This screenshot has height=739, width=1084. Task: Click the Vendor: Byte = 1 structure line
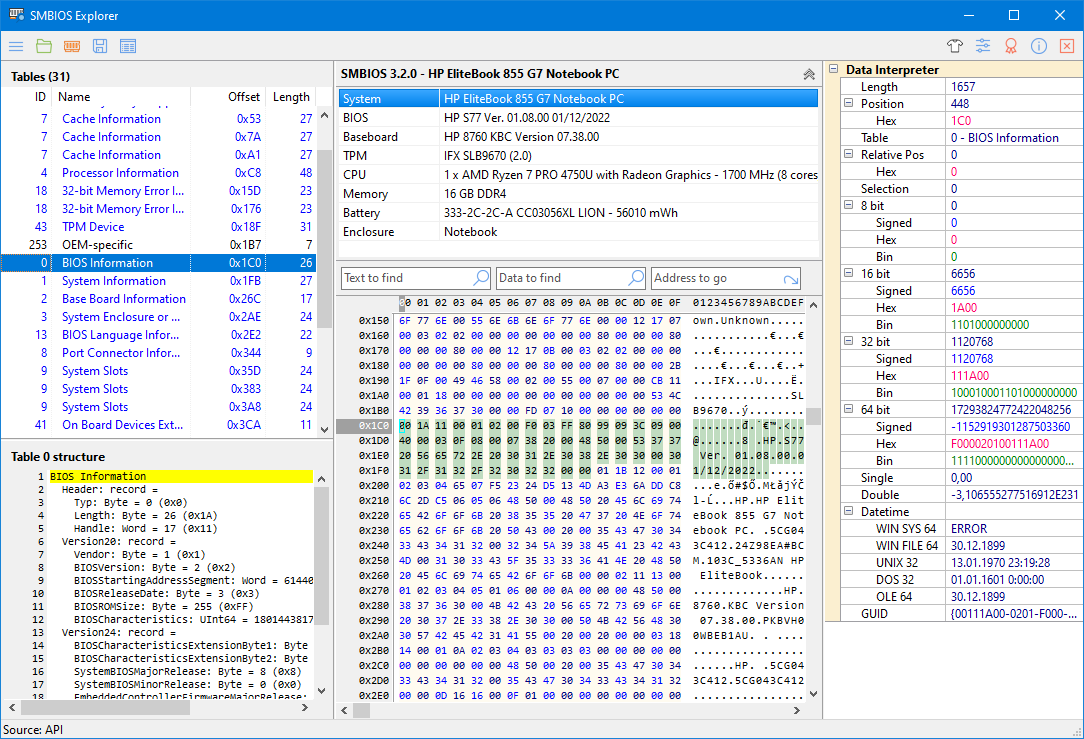click(x=140, y=554)
